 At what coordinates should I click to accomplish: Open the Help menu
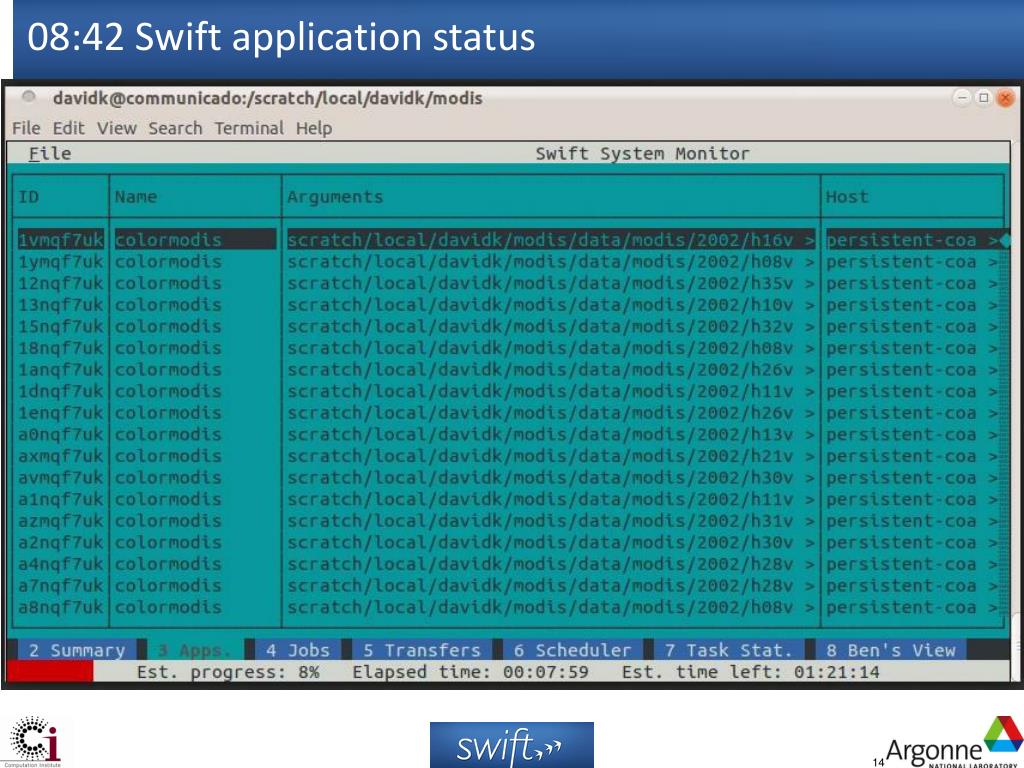[x=314, y=128]
